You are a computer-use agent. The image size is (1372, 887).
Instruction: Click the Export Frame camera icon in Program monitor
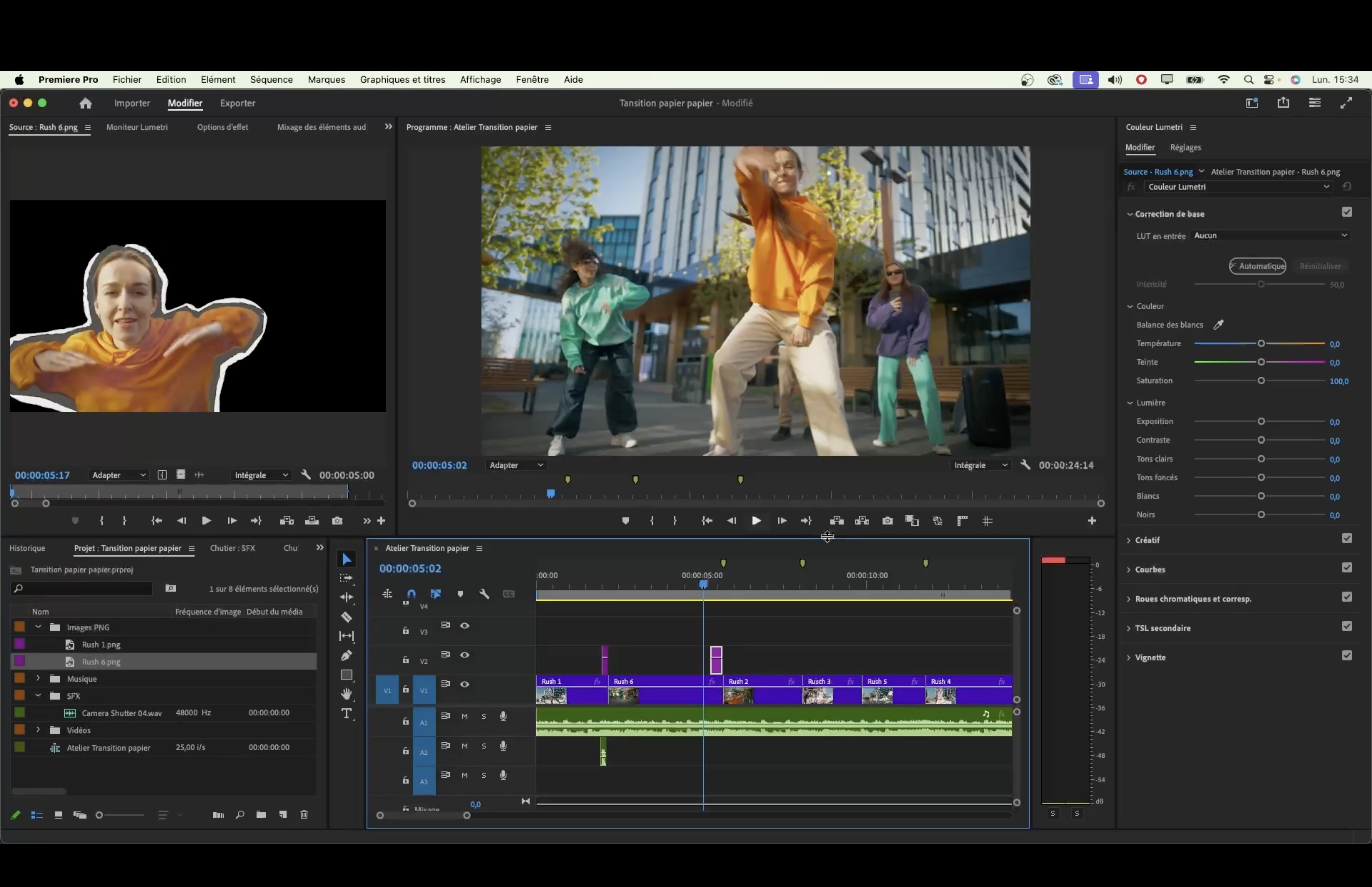[887, 521]
